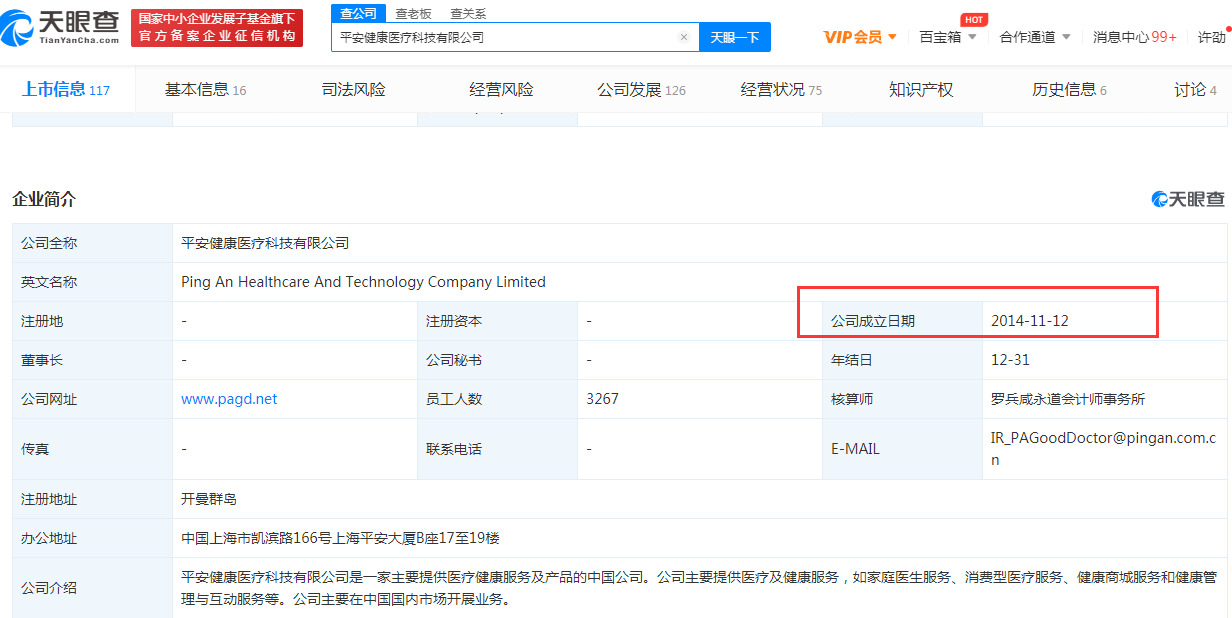Screen dimensions: 1232x618
Task: Click the 天眼查 logo in the header
Action: click(60, 28)
